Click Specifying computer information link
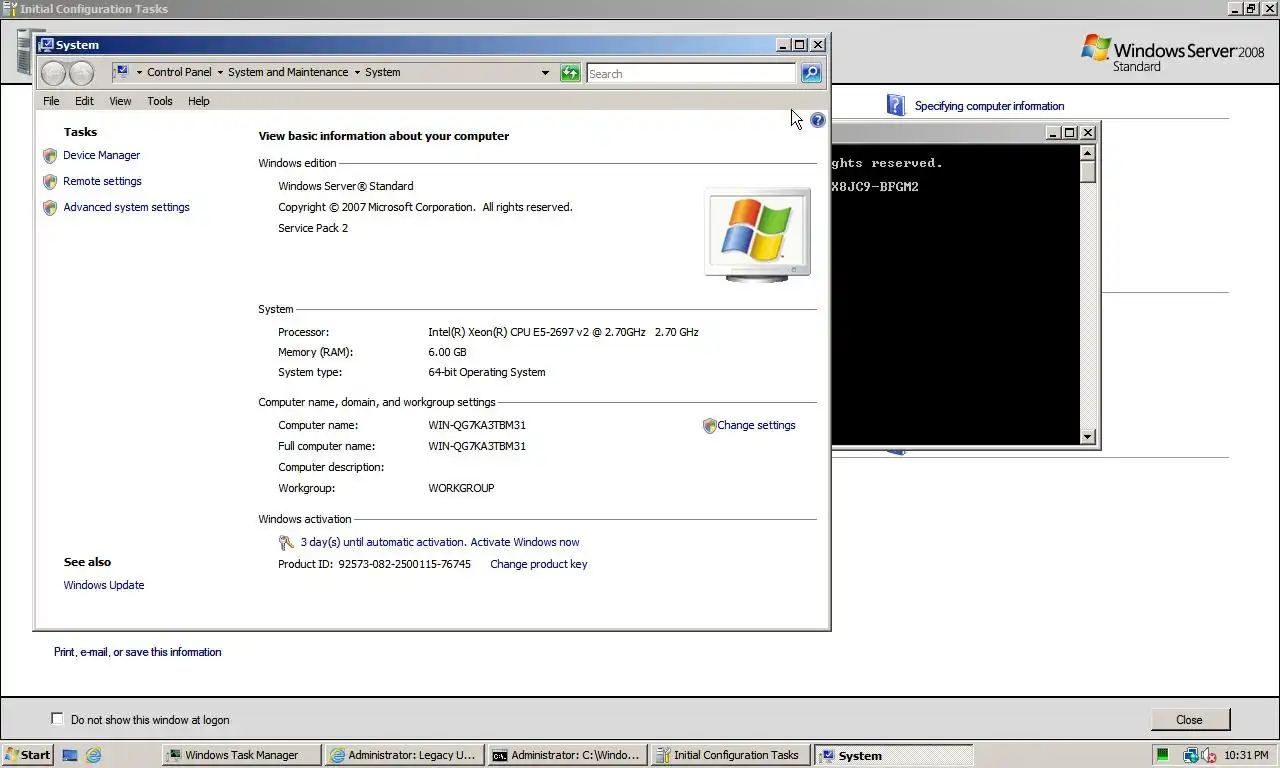Screen dimensions: 1280x768 coord(989,106)
